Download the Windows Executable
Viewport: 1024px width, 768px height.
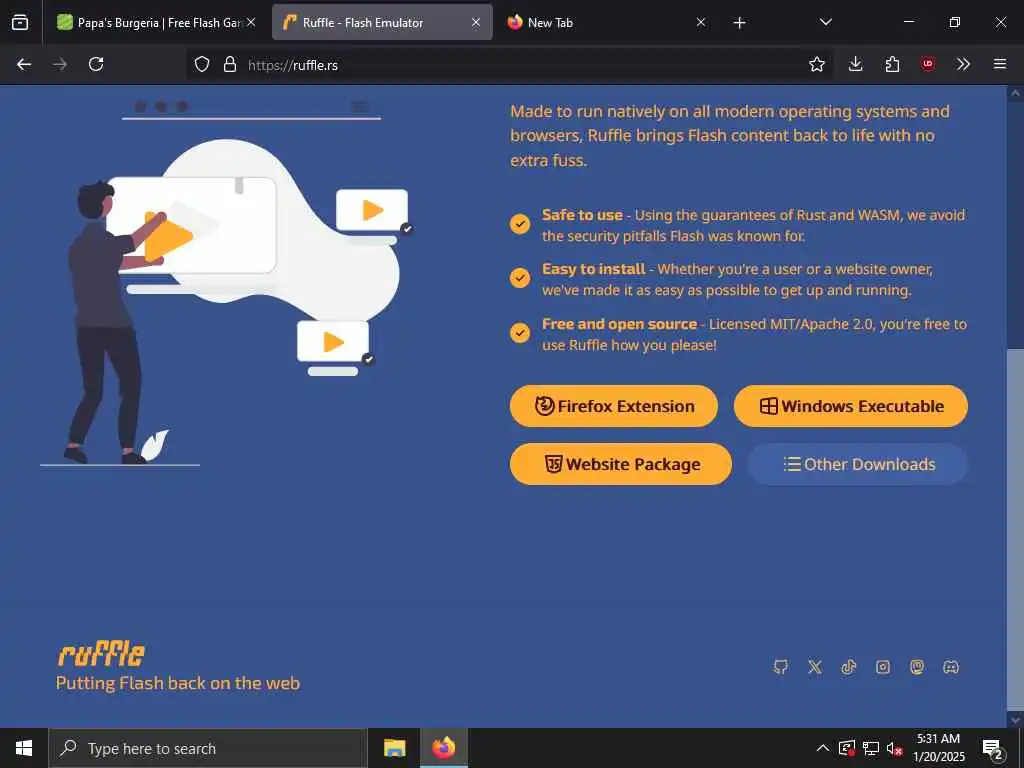pos(850,406)
